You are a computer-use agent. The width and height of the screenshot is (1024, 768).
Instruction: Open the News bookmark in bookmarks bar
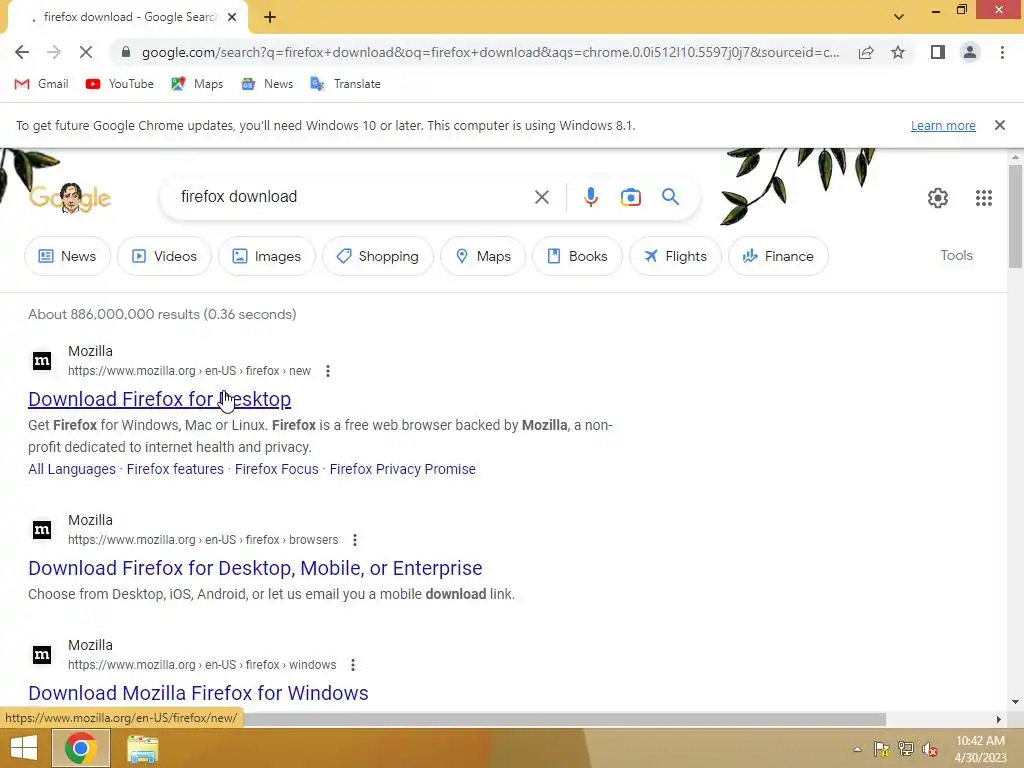pos(267,84)
